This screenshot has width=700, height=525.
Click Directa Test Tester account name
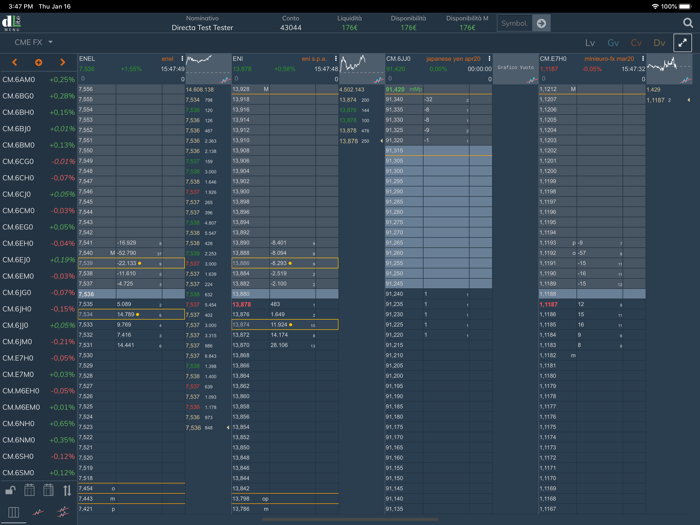[202, 28]
